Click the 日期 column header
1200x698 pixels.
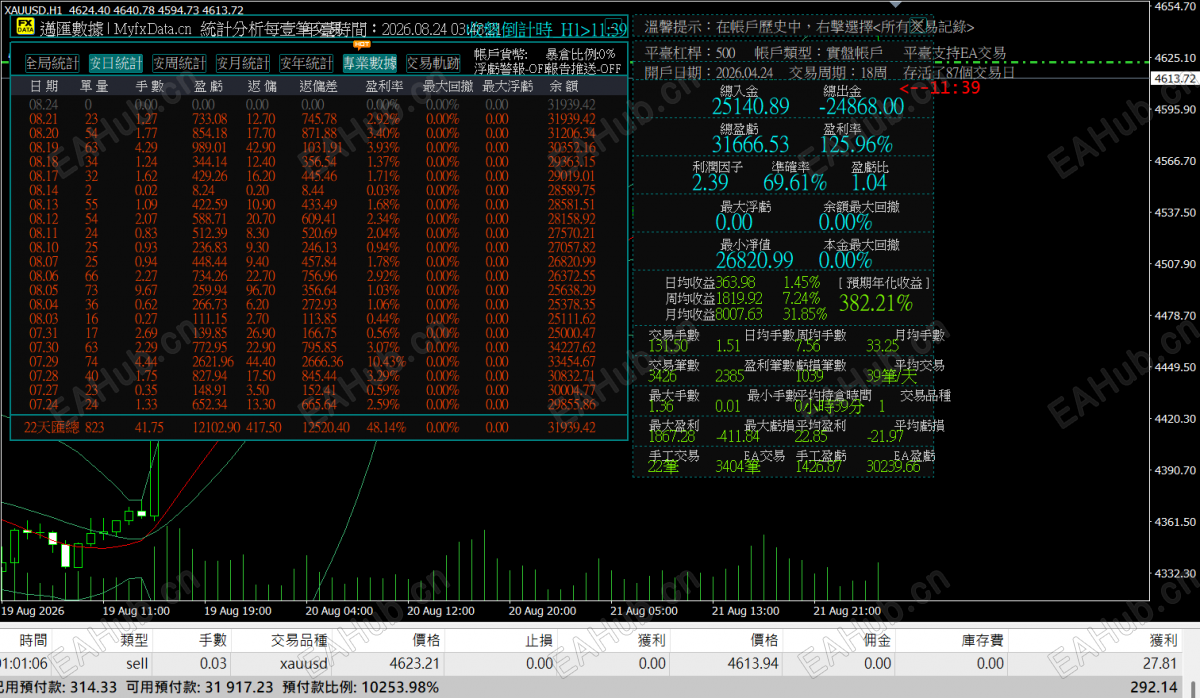tap(43, 86)
